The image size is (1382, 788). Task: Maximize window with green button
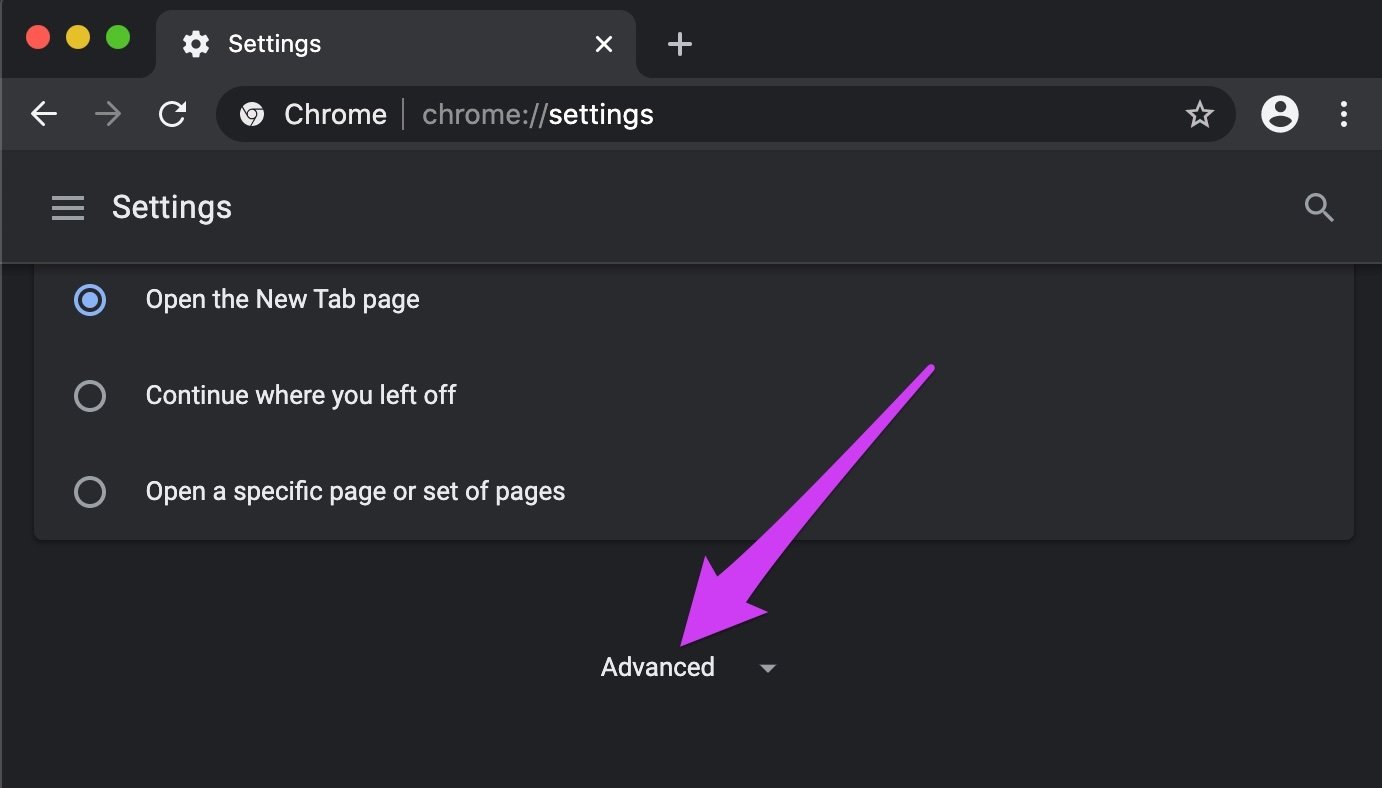pos(118,37)
